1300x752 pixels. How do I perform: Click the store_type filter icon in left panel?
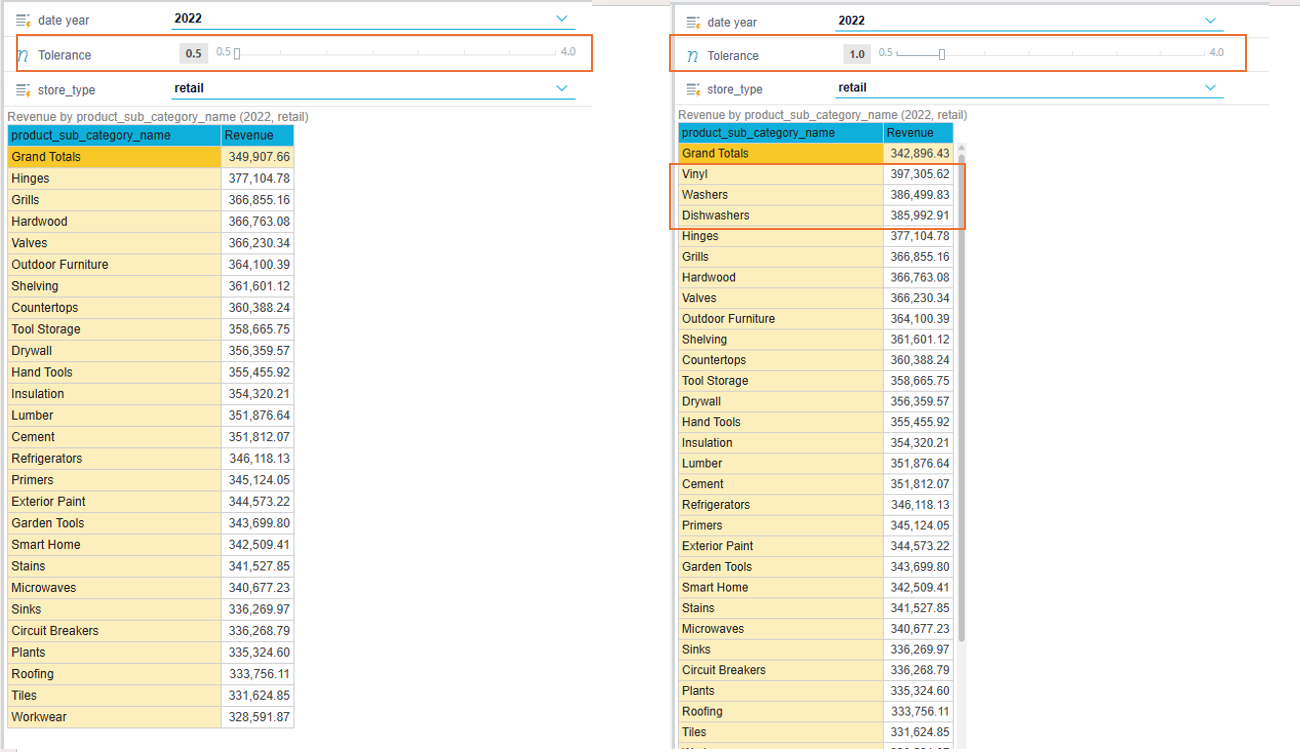pyautogui.click(x=23, y=90)
